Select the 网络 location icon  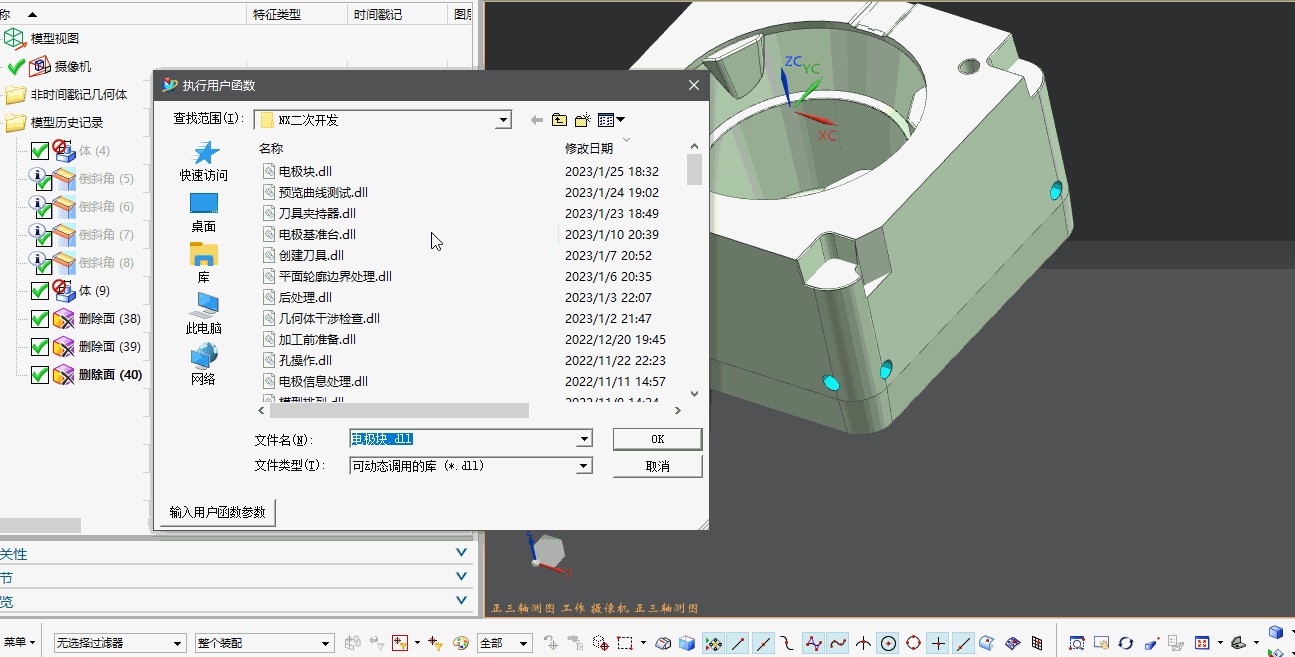click(x=204, y=363)
